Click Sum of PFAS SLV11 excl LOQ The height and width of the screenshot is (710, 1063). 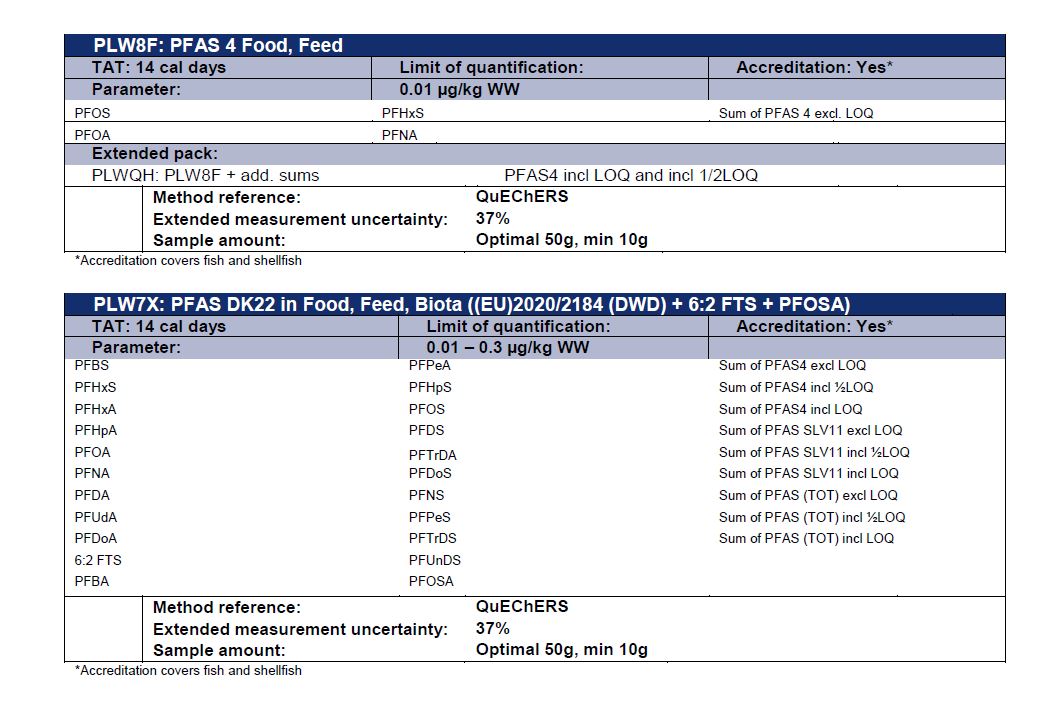pos(810,430)
